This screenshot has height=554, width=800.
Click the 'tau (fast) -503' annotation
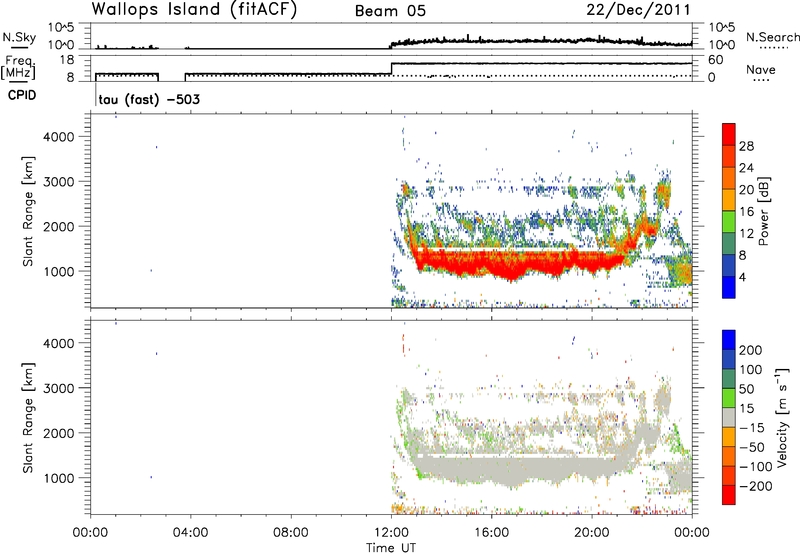tap(149, 99)
